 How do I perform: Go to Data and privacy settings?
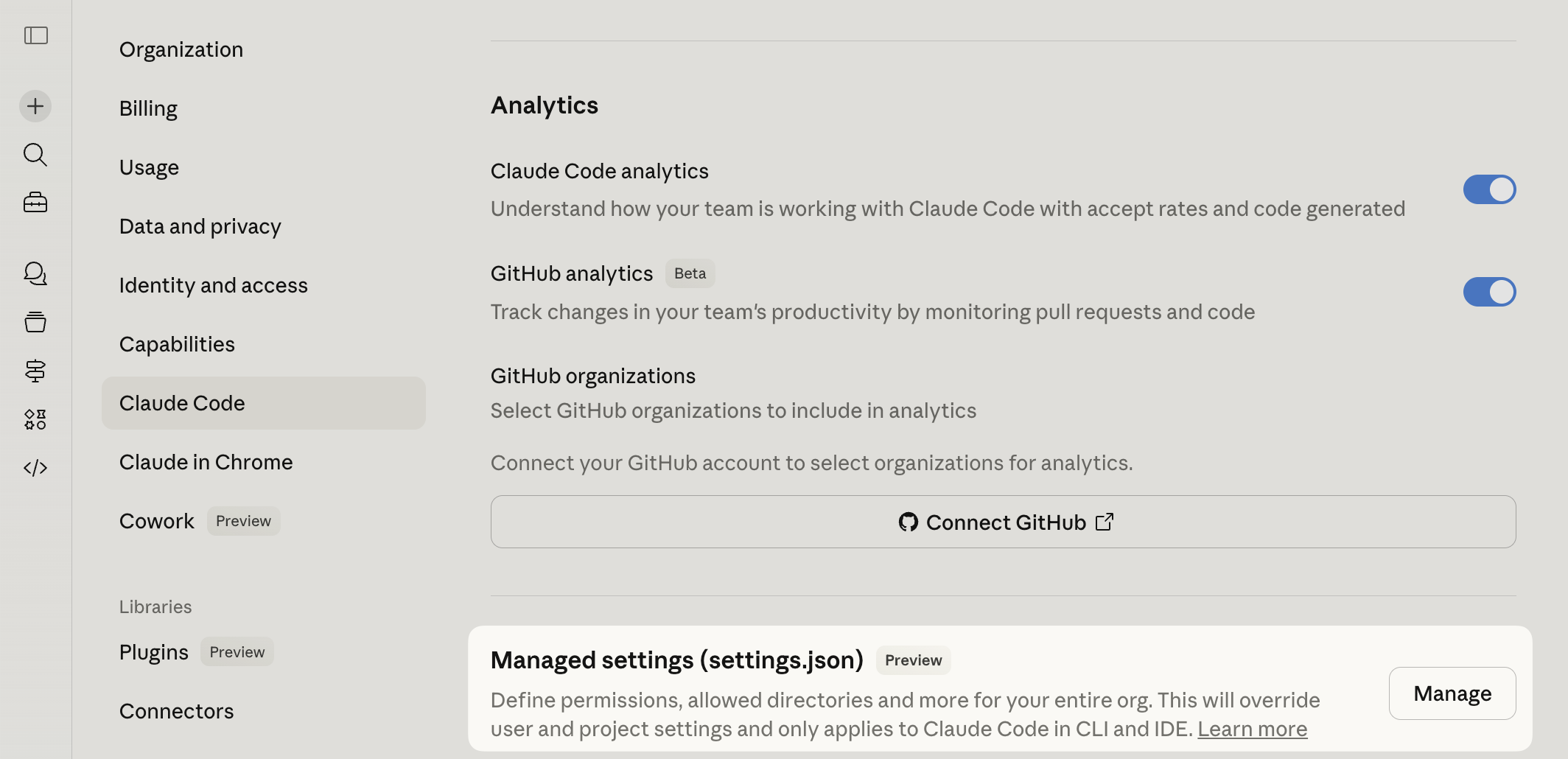[x=200, y=226]
